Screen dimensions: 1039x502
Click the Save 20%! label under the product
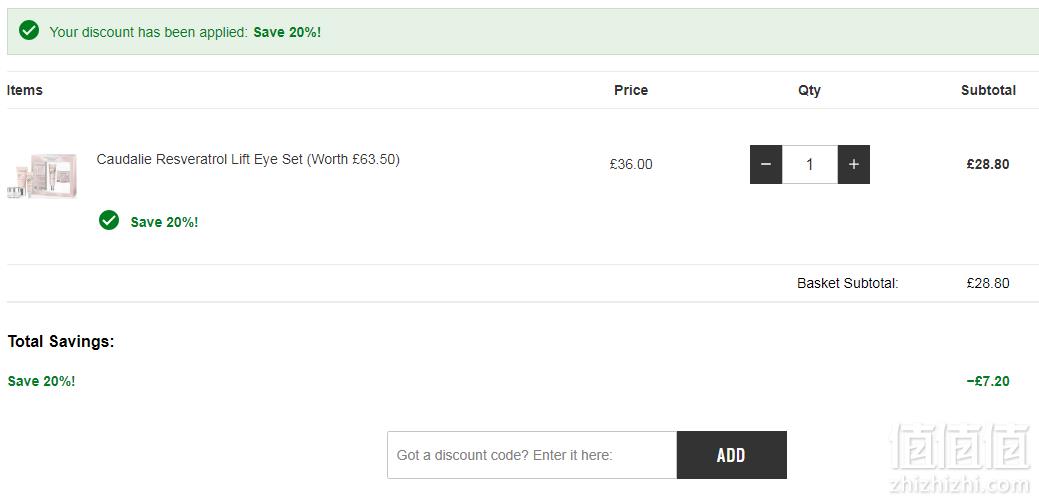(x=164, y=222)
